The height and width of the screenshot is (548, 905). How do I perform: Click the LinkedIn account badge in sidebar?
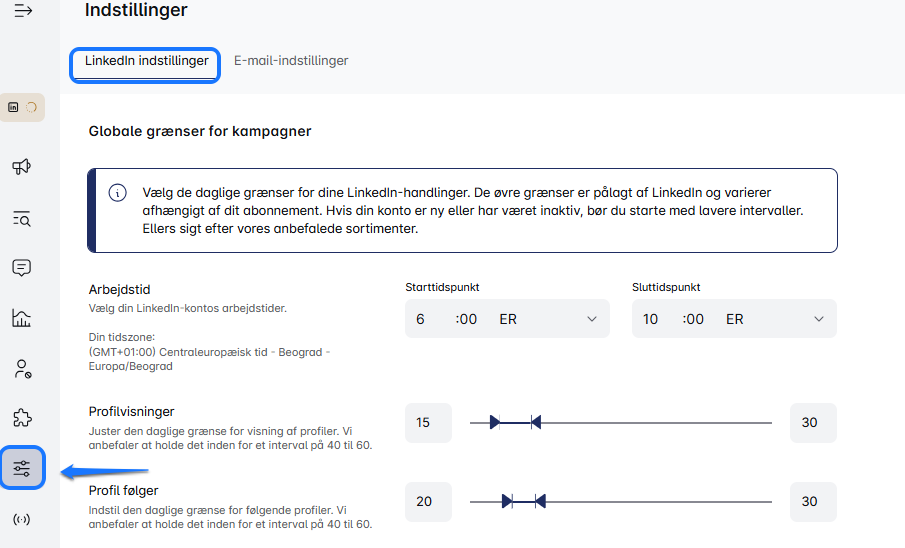coord(22,107)
